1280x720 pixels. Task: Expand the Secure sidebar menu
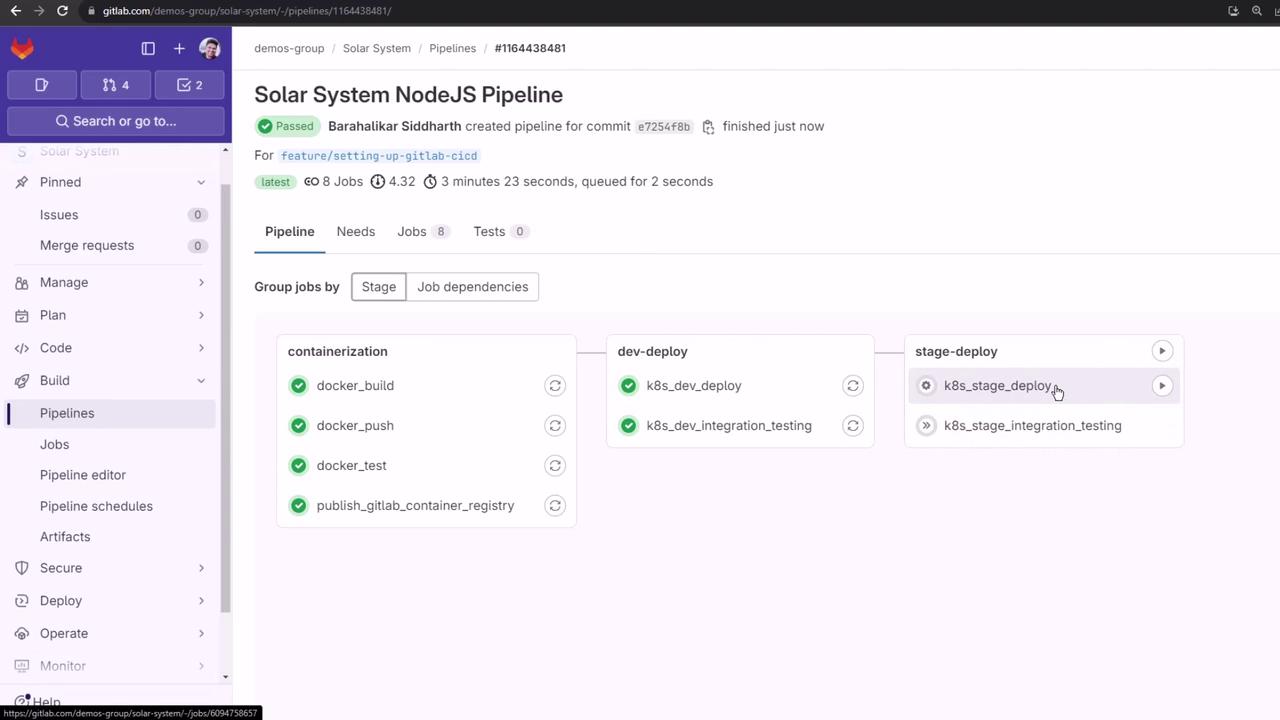tap(201, 568)
